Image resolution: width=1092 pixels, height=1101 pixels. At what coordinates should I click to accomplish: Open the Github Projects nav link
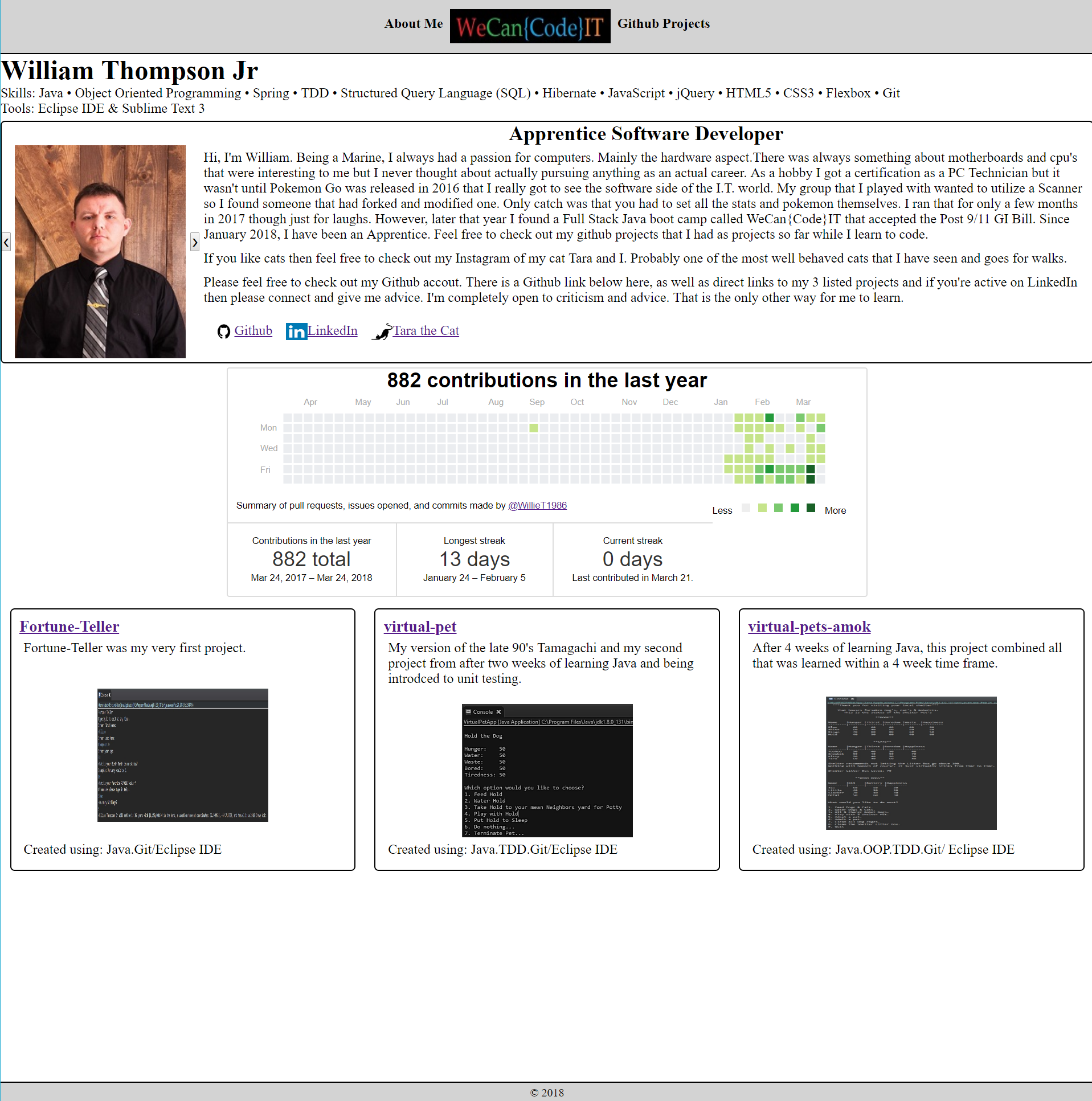coord(664,24)
